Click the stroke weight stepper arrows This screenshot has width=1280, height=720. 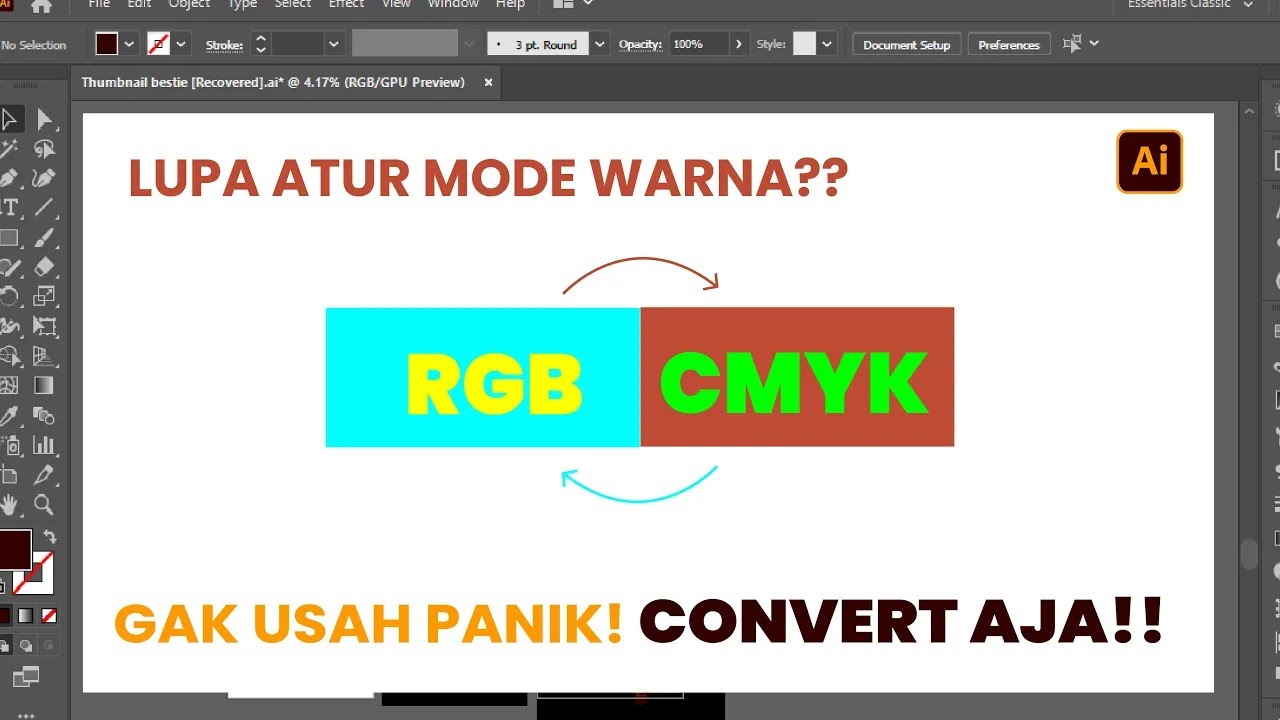click(x=260, y=44)
